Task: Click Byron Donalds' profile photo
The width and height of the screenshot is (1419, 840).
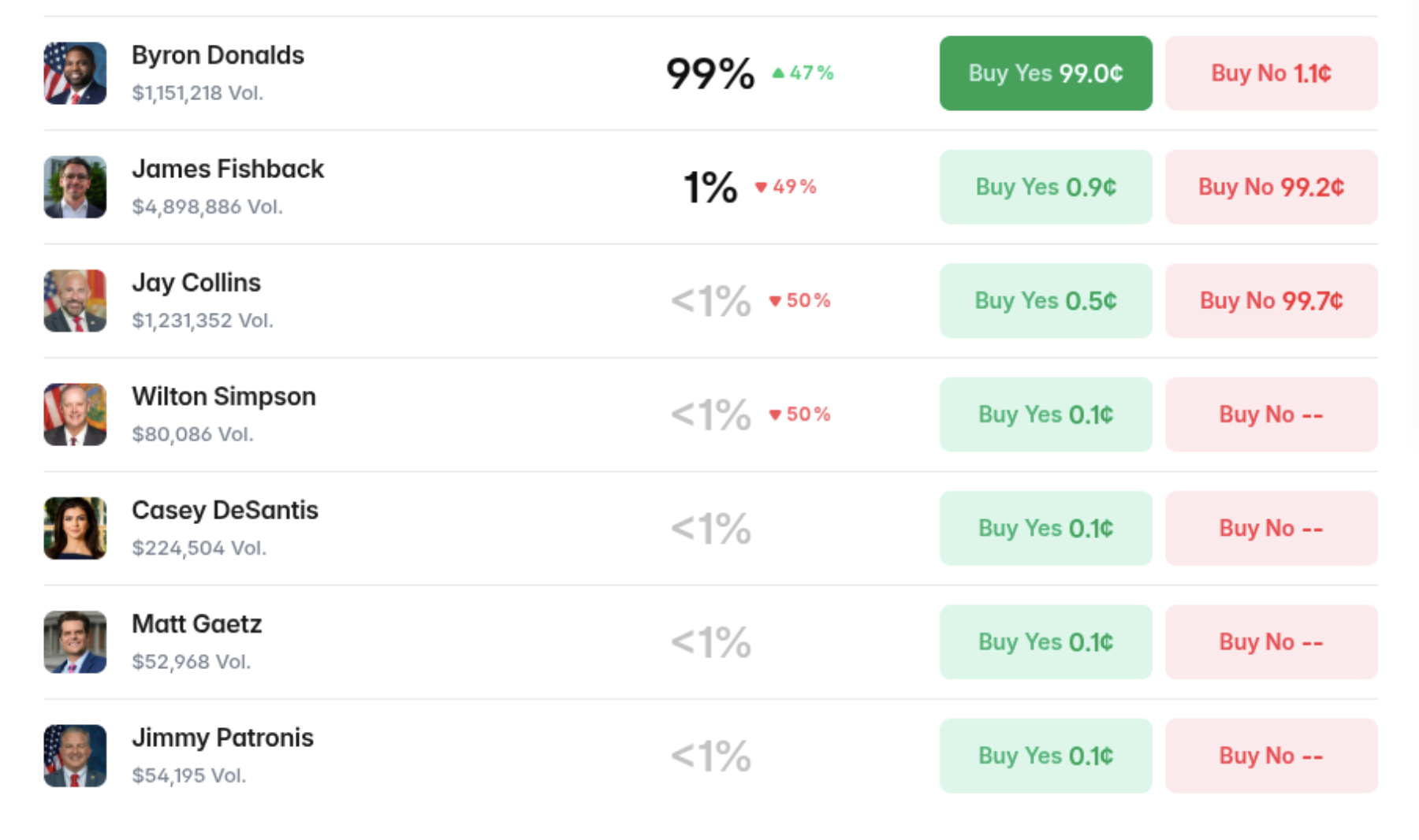Action: tap(75, 73)
